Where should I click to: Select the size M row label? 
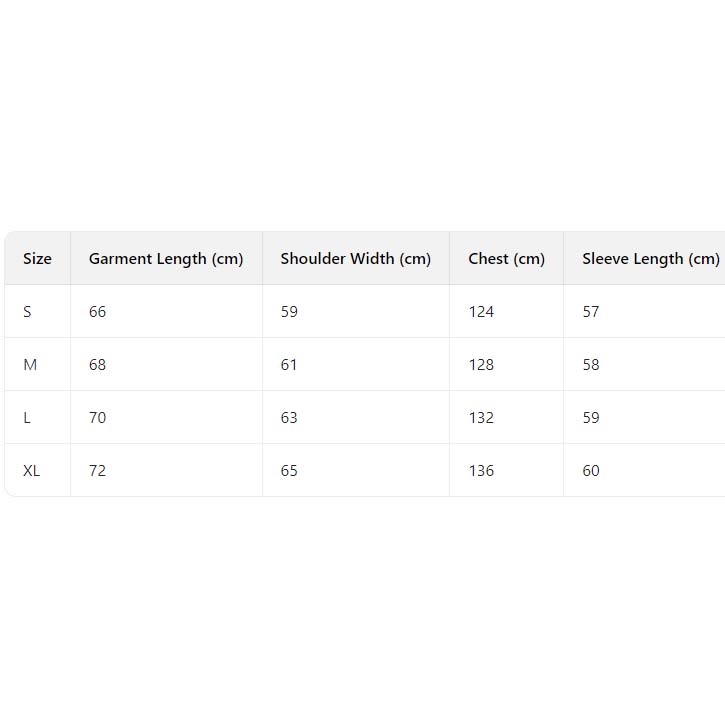click(30, 365)
